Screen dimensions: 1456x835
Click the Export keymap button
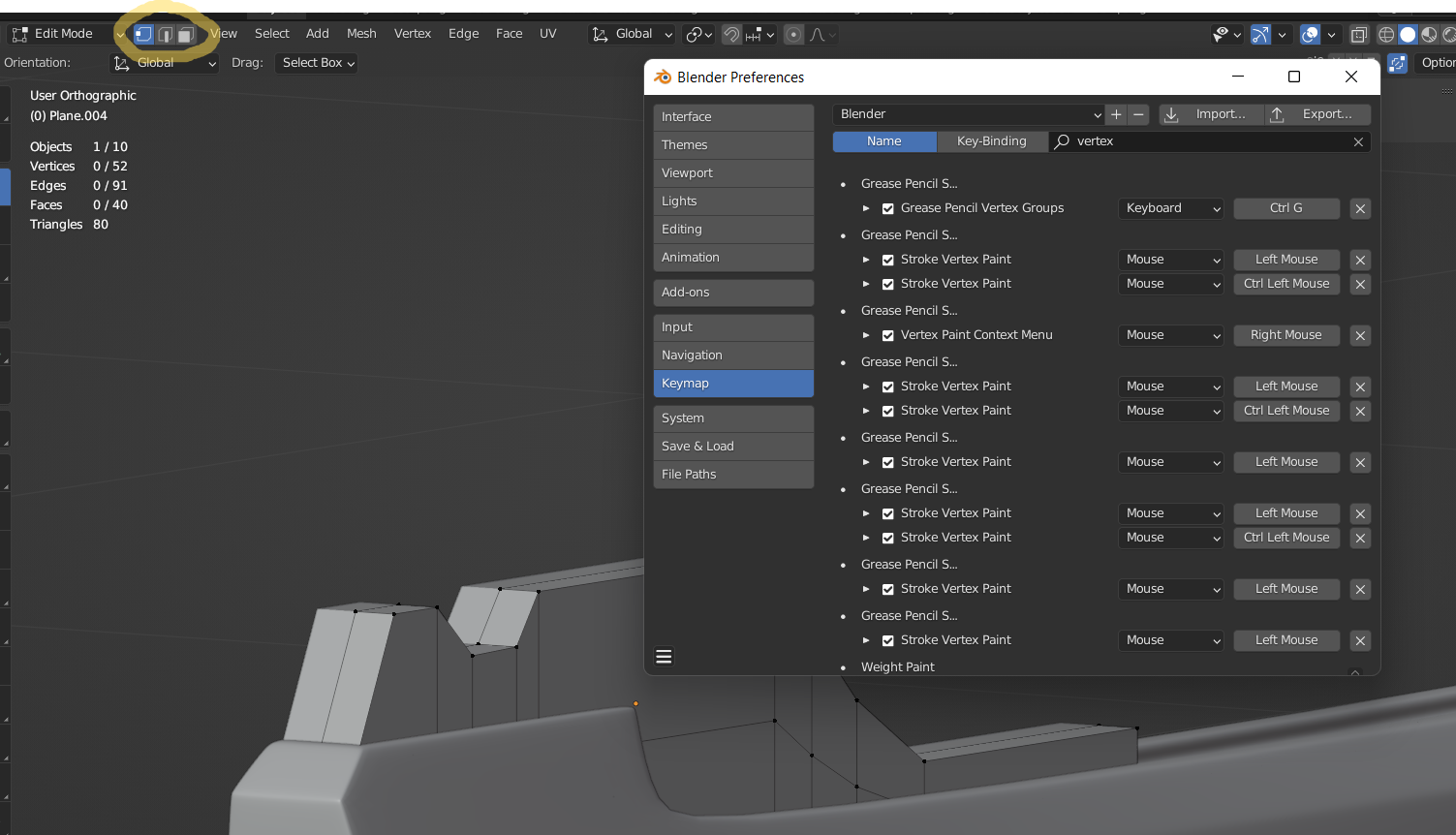pos(1318,114)
